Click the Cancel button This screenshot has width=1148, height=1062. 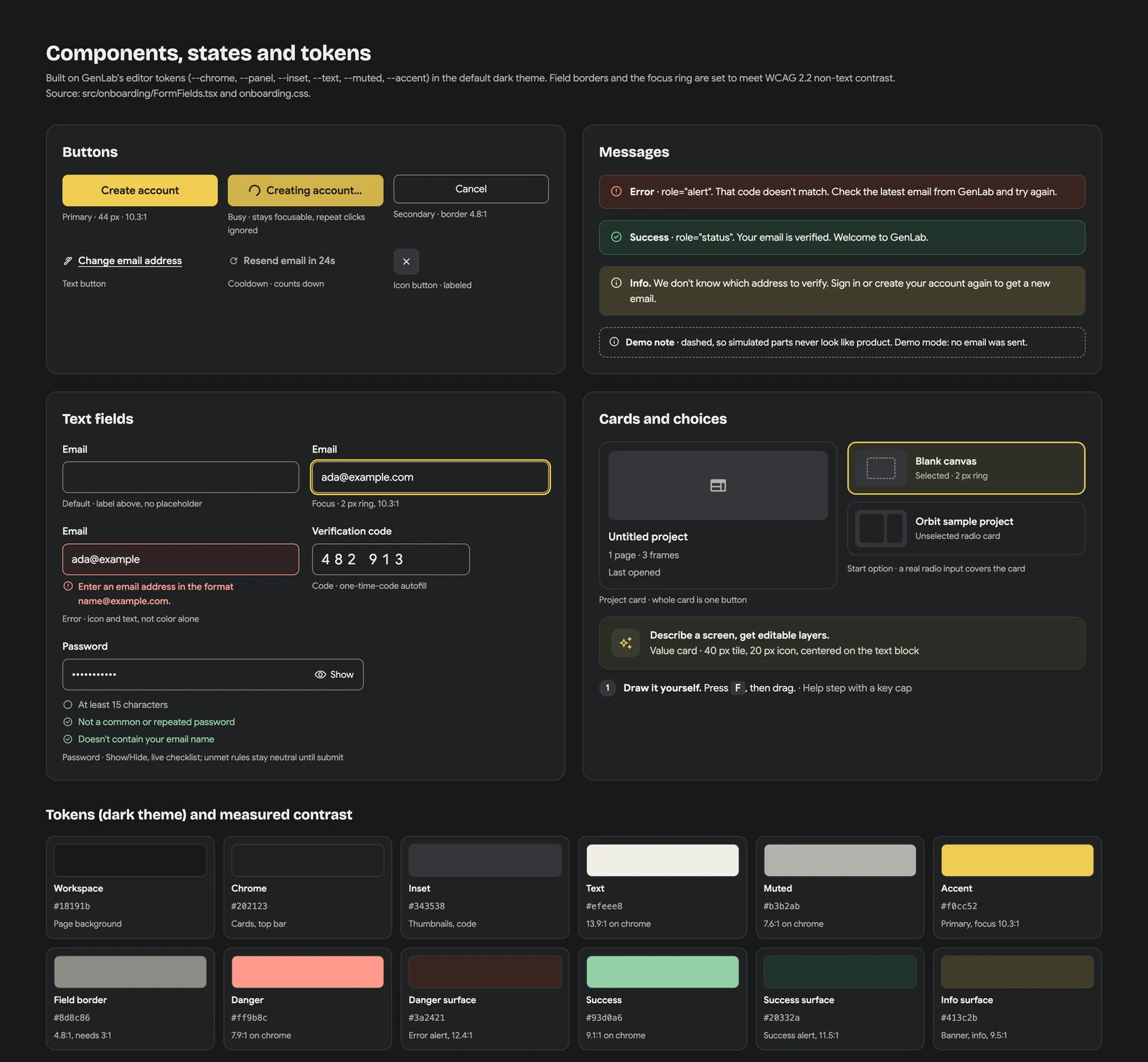tap(471, 189)
